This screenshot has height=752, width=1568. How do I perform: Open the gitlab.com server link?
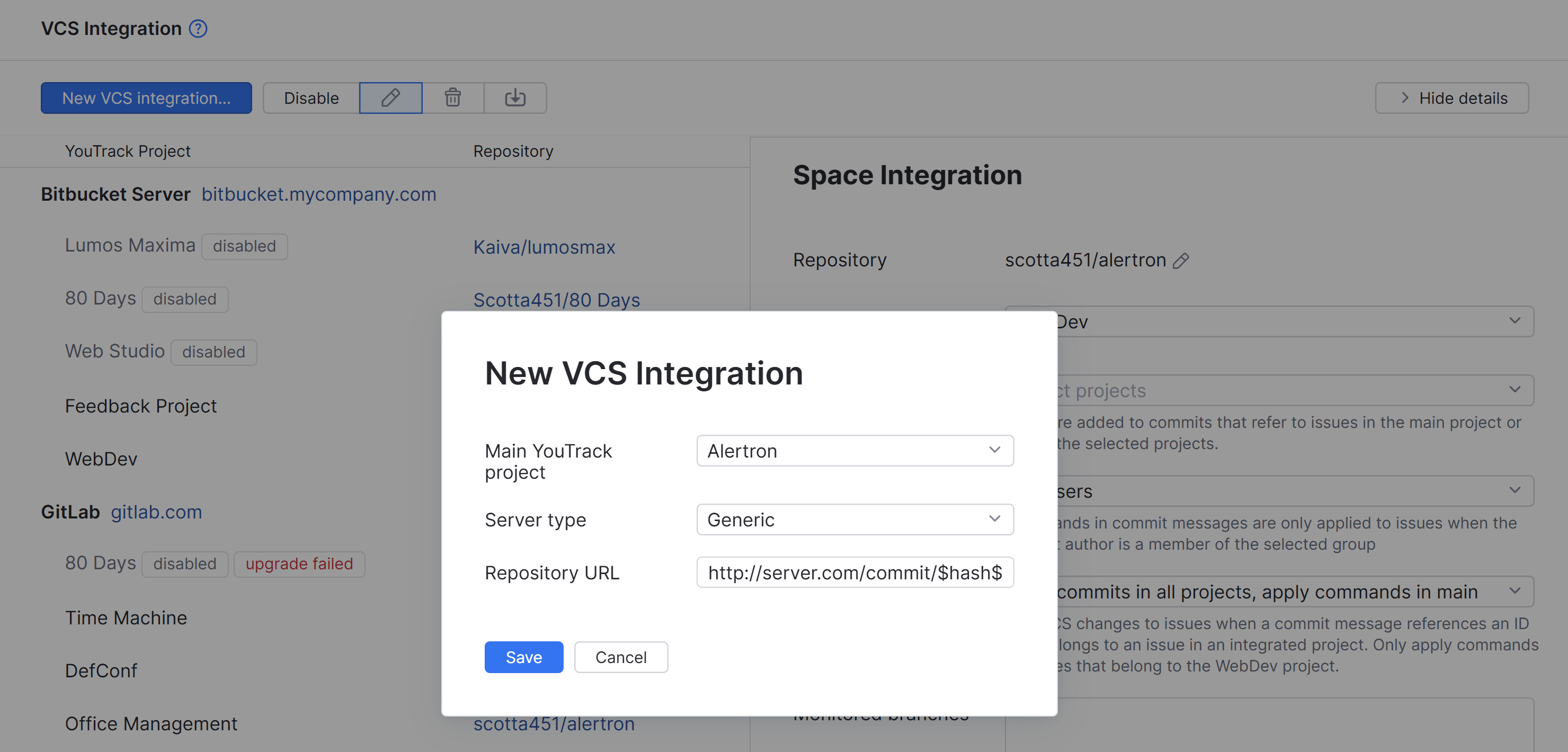pos(156,512)
